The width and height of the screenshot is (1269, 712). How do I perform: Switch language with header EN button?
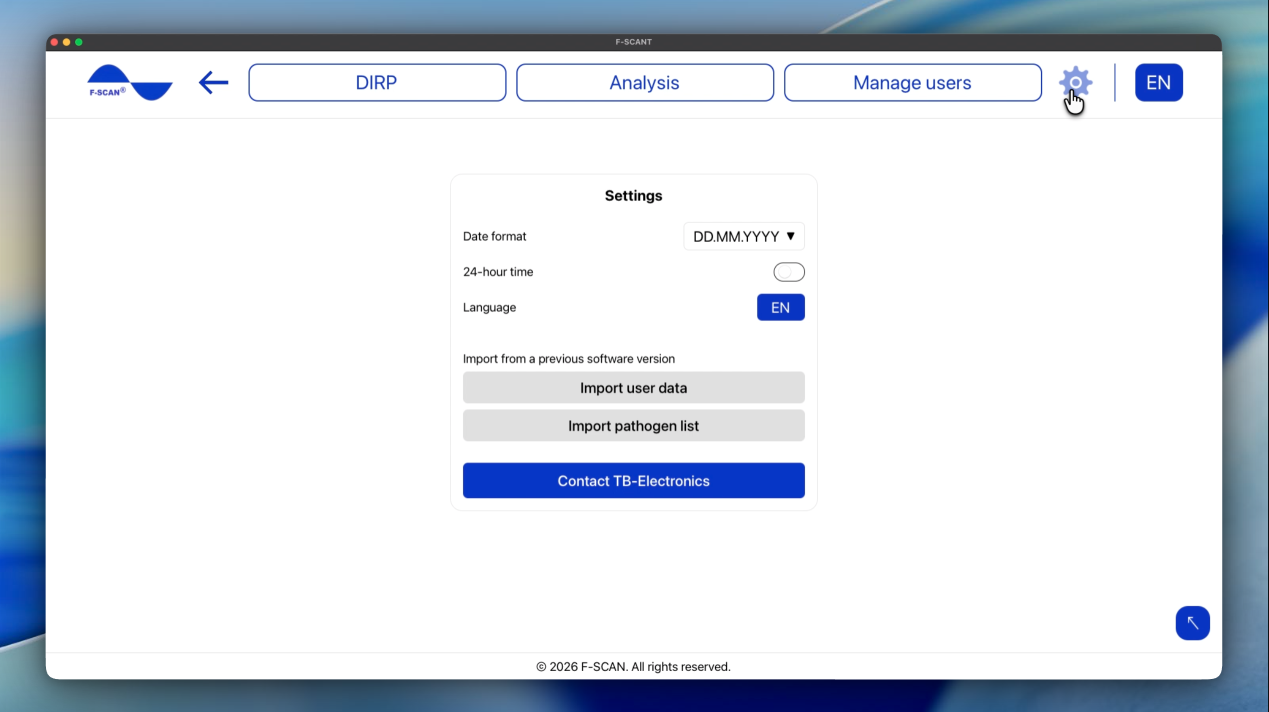coord(1158,83)
